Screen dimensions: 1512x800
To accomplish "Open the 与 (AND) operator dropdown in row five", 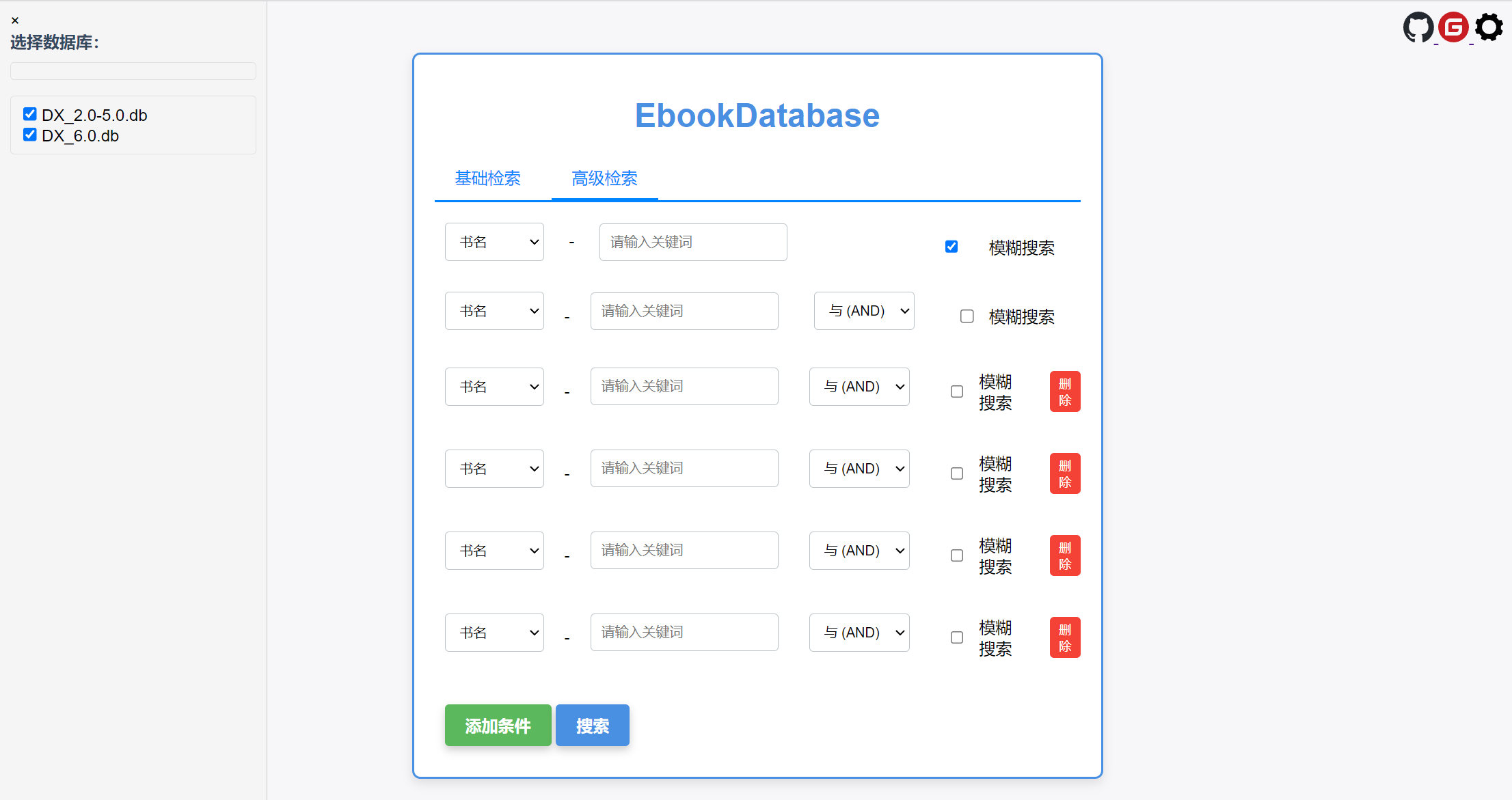I will 859,551.
